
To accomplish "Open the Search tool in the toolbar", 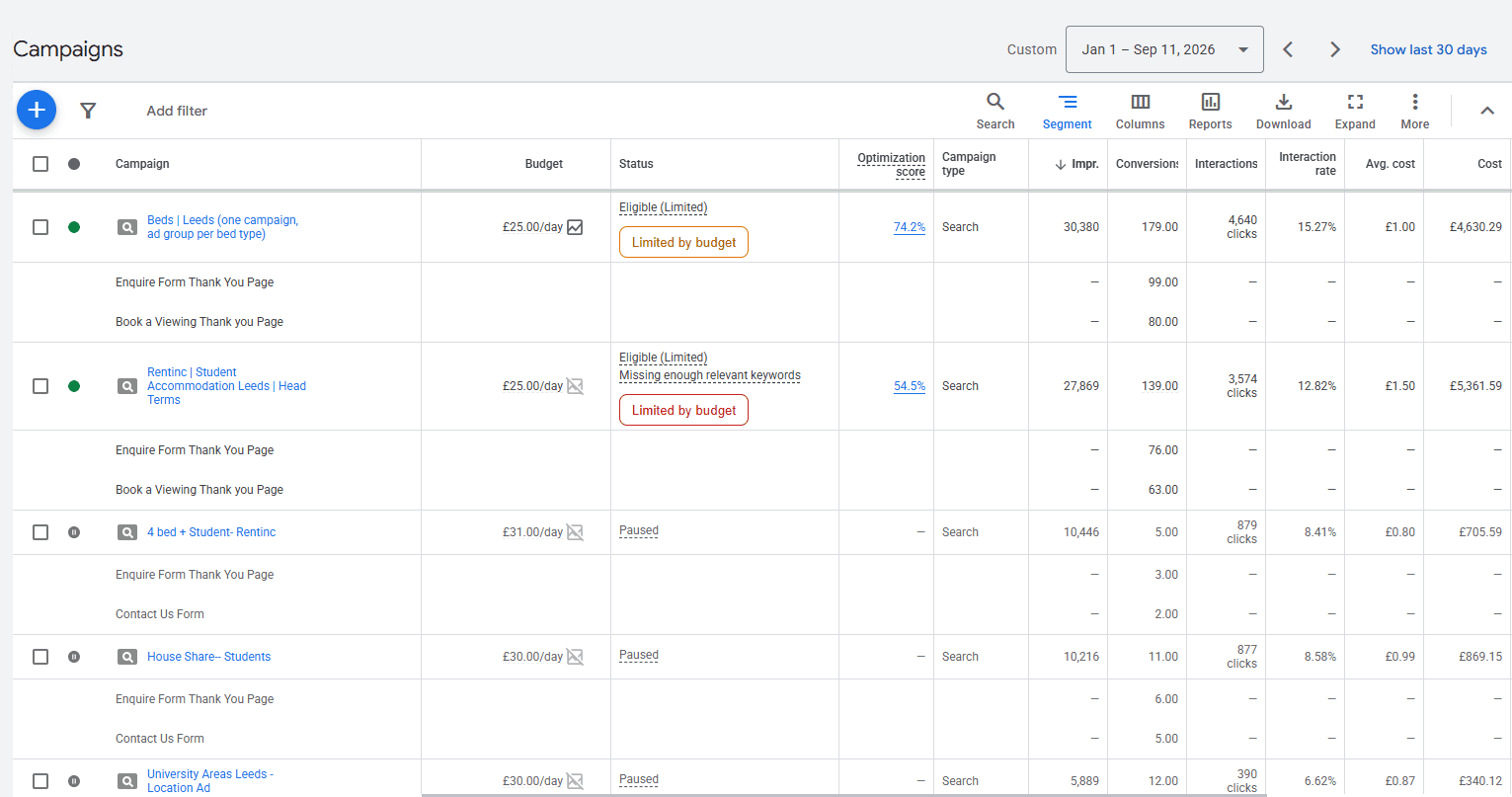I will (x=995, y=111).
